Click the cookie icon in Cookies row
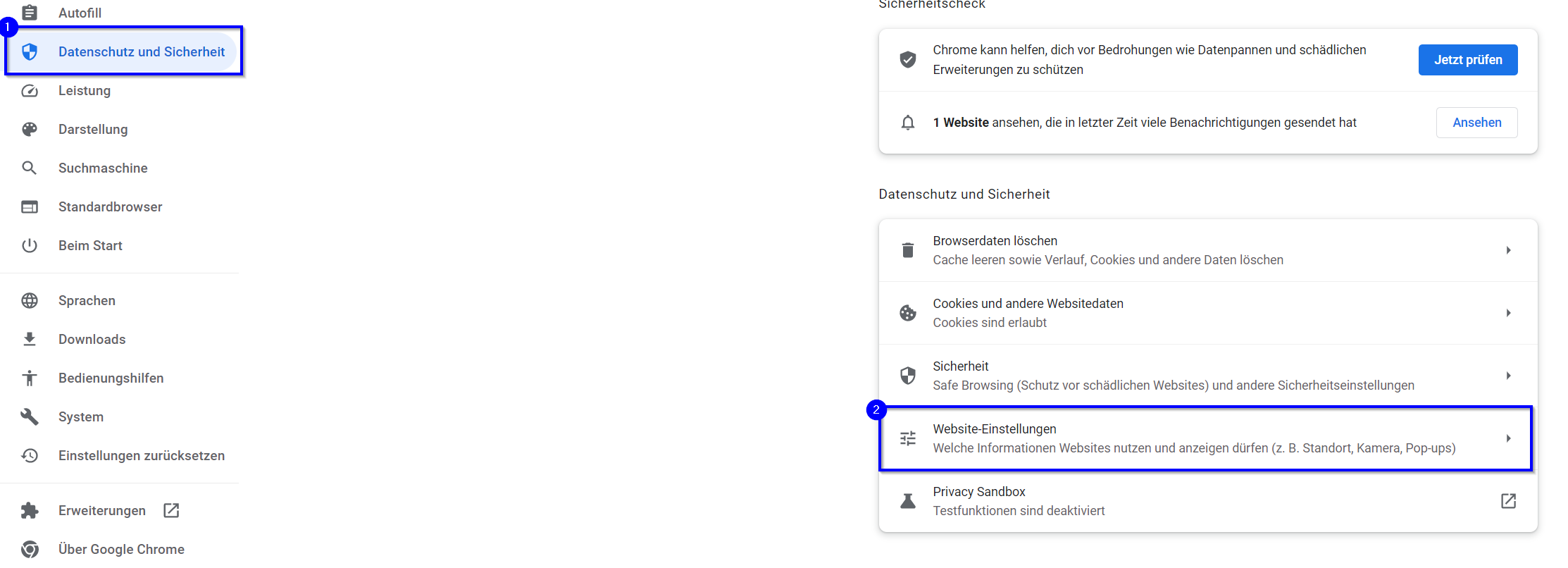Viewport: 1568px width, 568px height. click(908, 313)
